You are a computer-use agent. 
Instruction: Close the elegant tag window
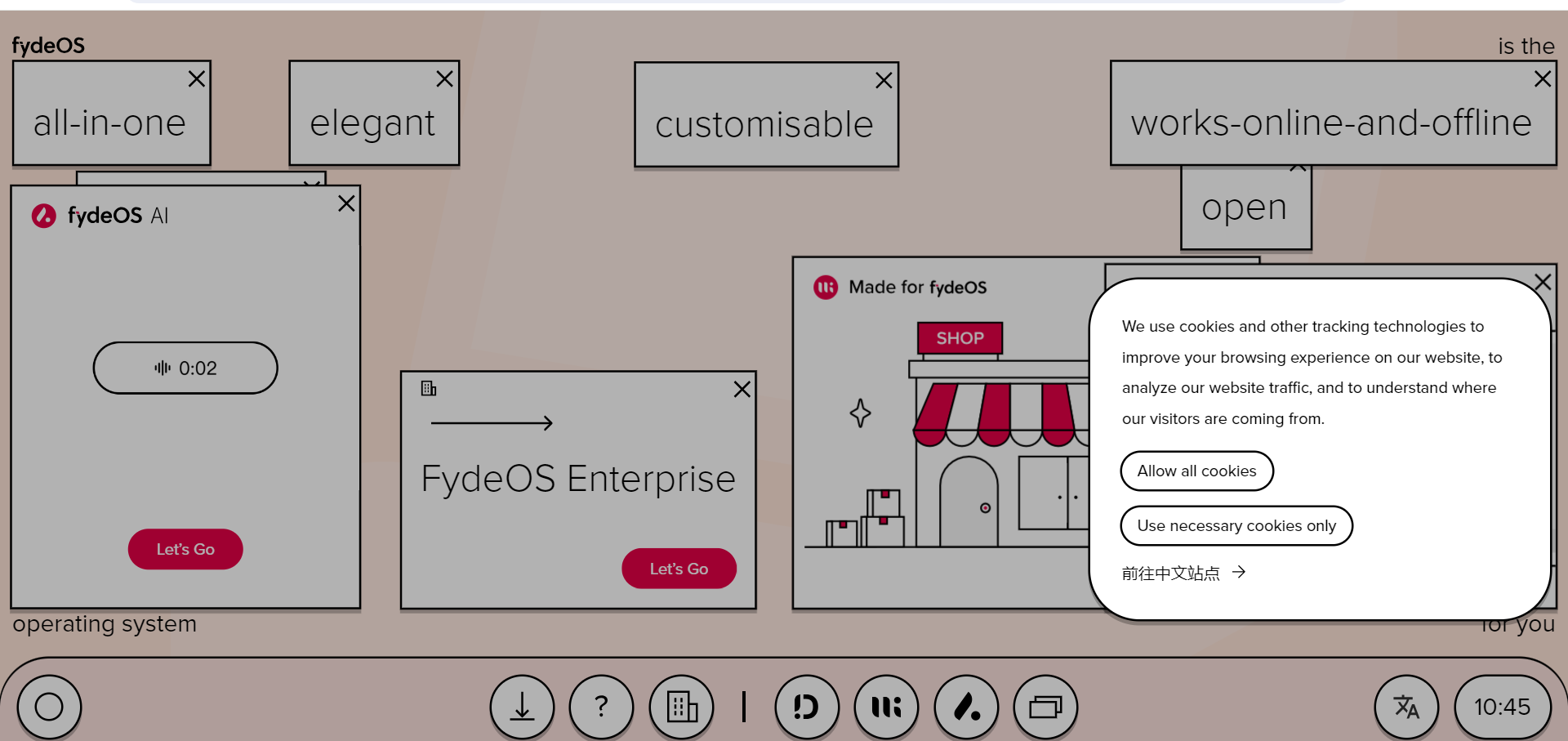tap(444, 79)
